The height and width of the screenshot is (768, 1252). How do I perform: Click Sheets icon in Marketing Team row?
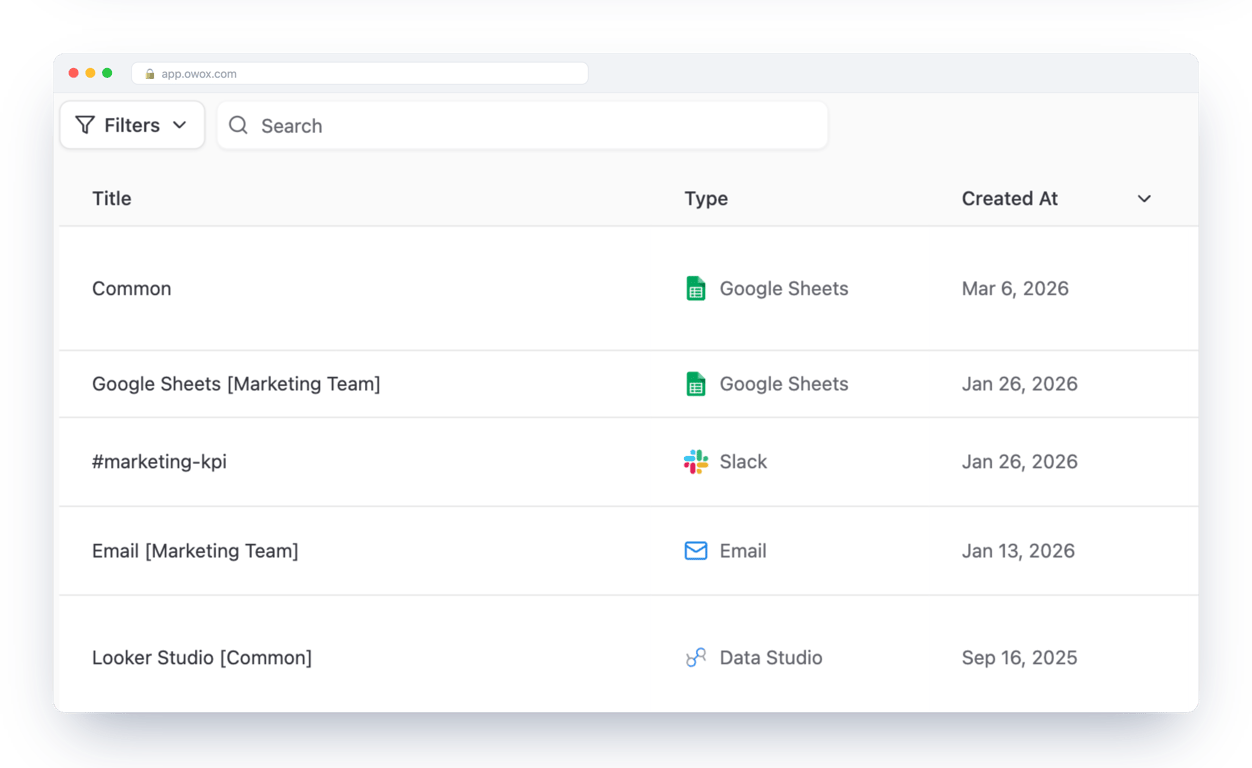point(696,384)
